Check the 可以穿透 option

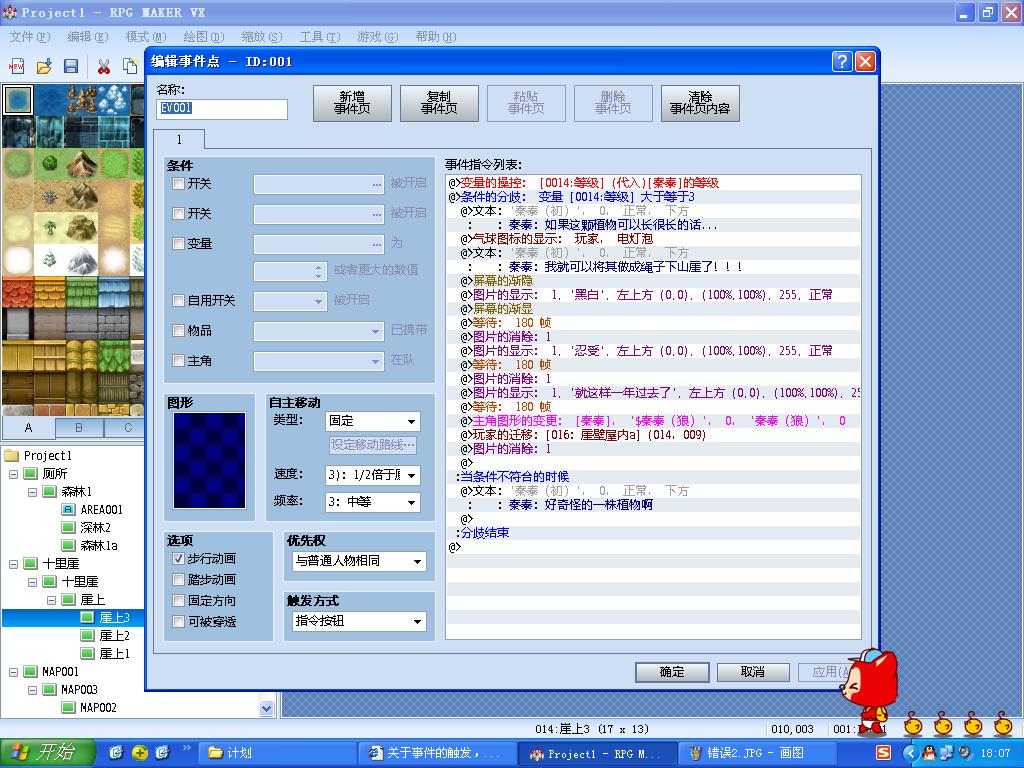(x=178, y=622)
